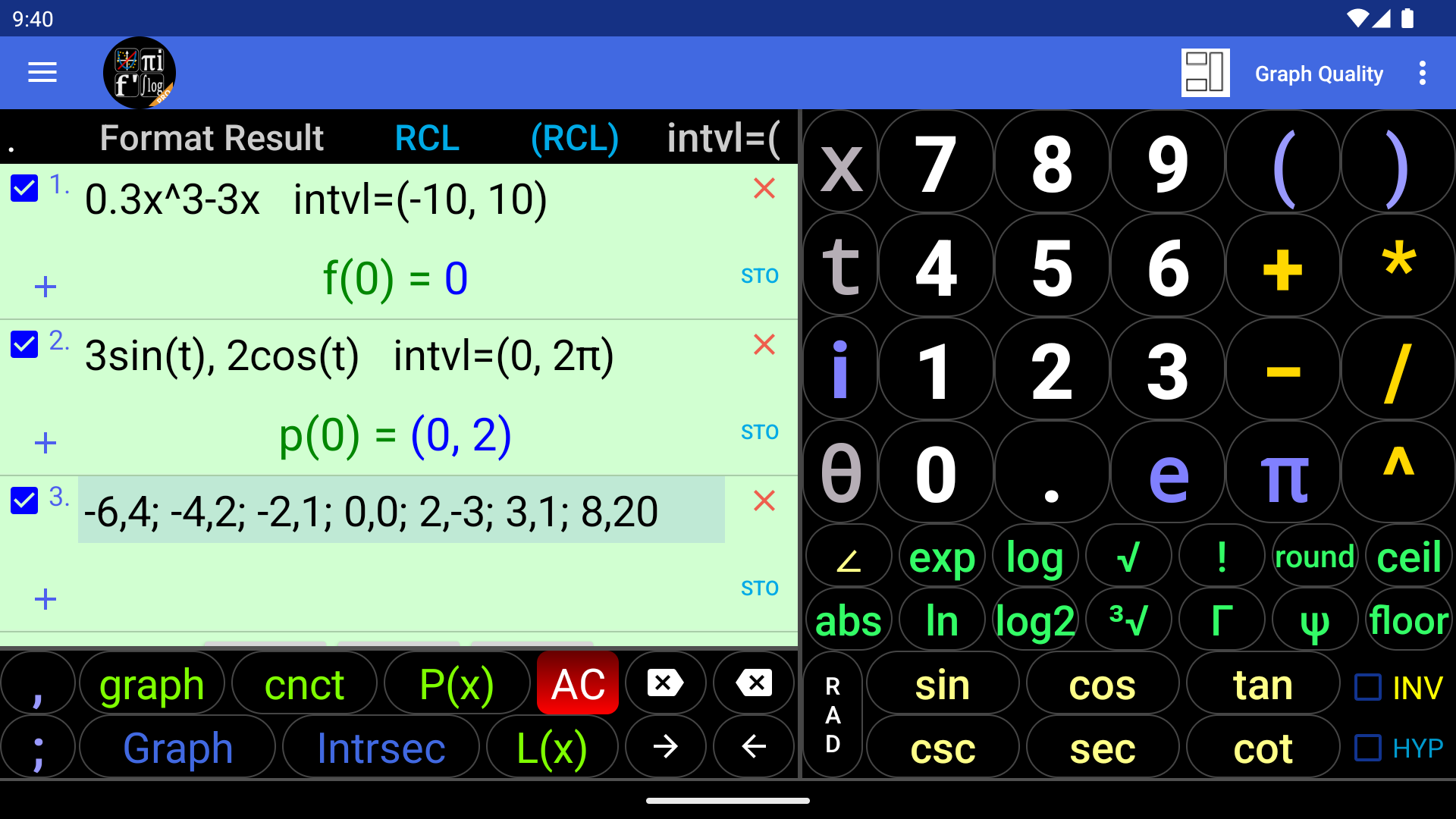Tap RCL recall option
The width and height of the screenshot is (1456, 819).
(427, 138)
